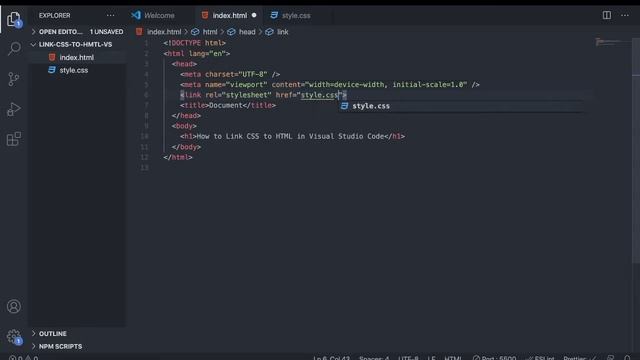Click the style.css suggestion file icon
Image resolution: width=640 pixels, height=360 pixels.
[344, 106]
